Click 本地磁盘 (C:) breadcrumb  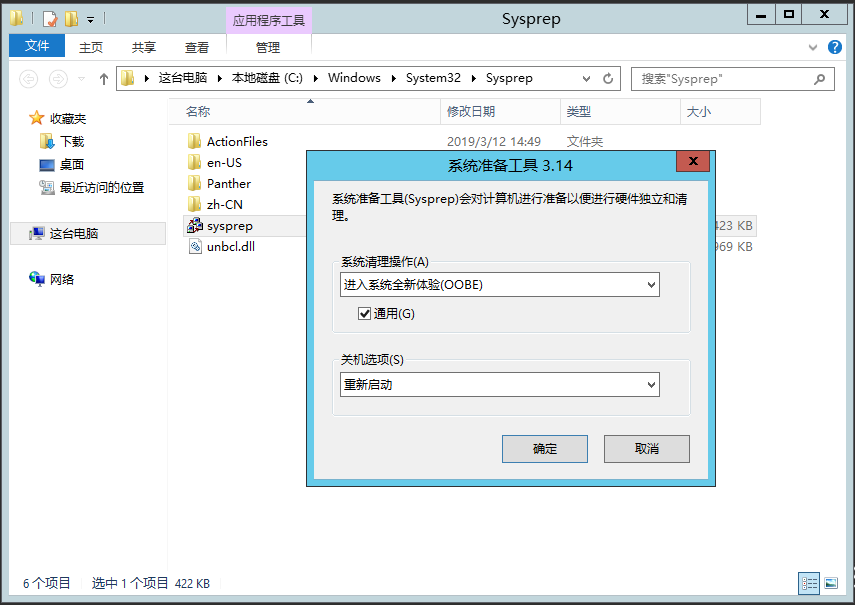tap(267, 78)
